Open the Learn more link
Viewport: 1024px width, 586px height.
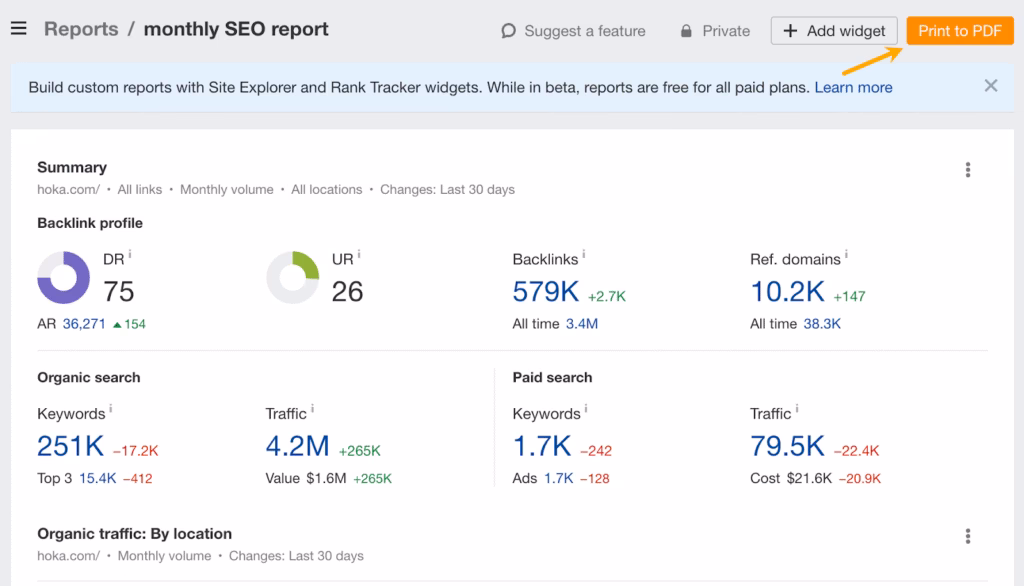point(852,87)
